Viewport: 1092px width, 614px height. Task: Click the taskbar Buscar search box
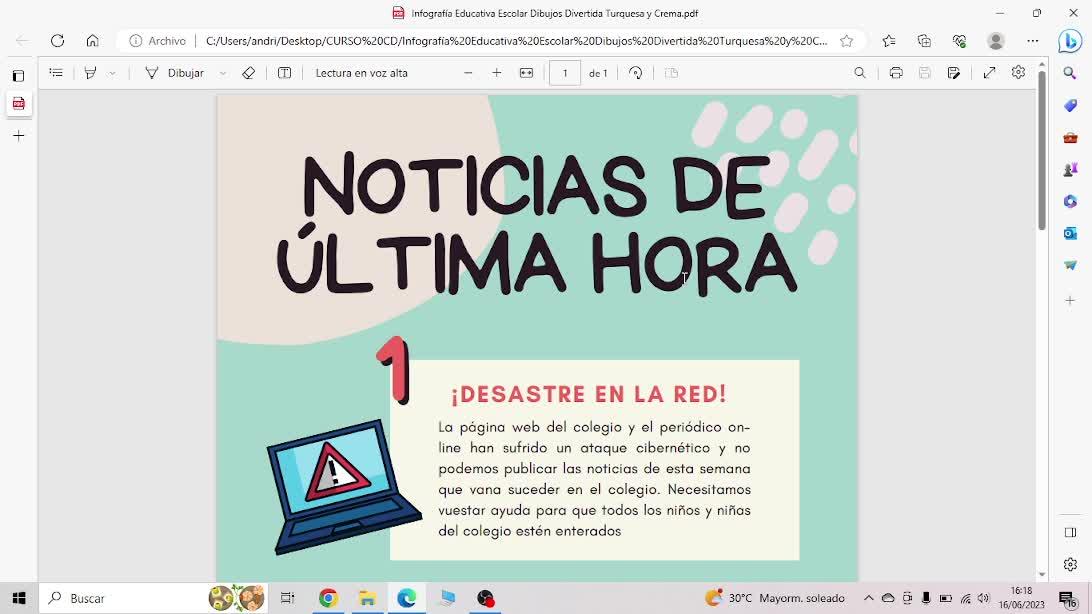click(x=153, y=598)
